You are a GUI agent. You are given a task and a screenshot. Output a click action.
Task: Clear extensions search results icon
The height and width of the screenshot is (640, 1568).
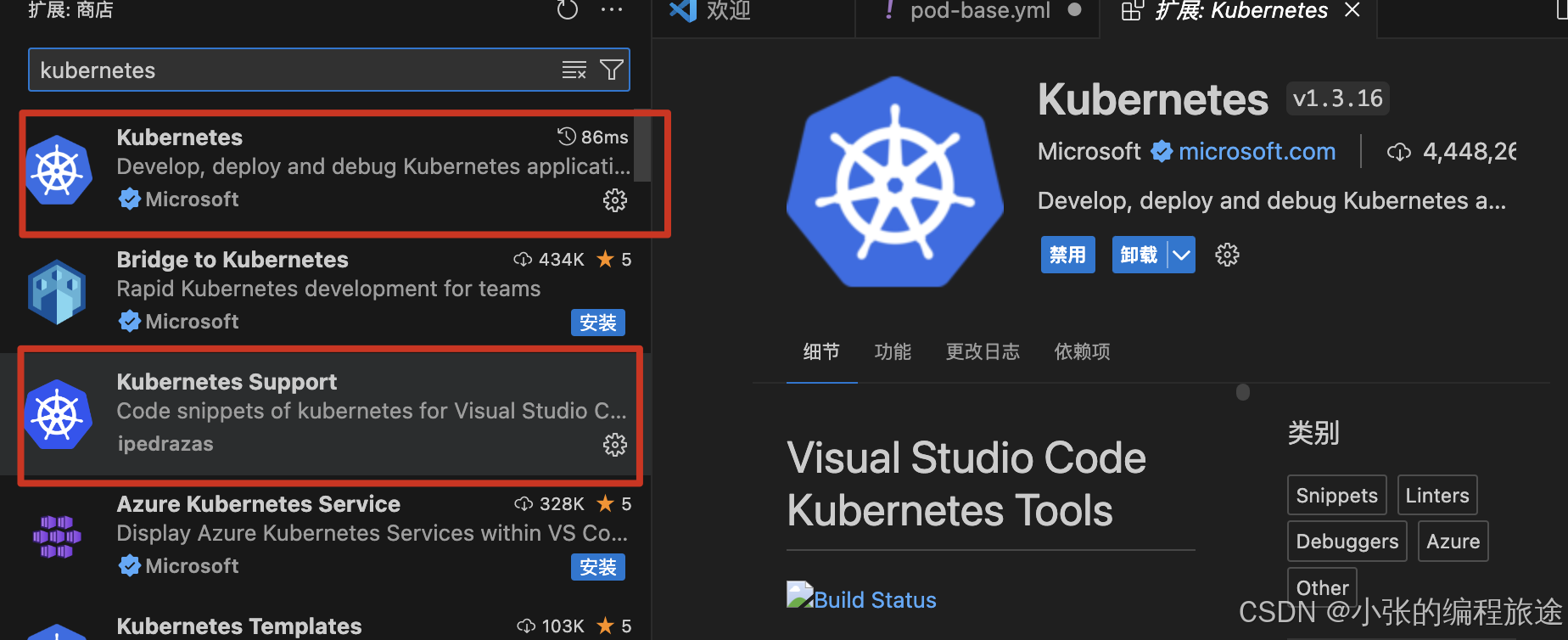click(574, 70)
